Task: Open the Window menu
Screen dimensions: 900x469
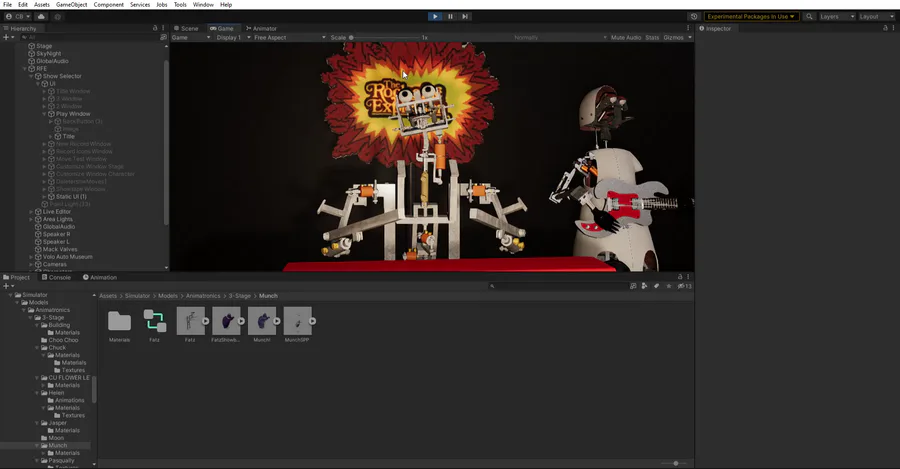Action: [203, 5]
